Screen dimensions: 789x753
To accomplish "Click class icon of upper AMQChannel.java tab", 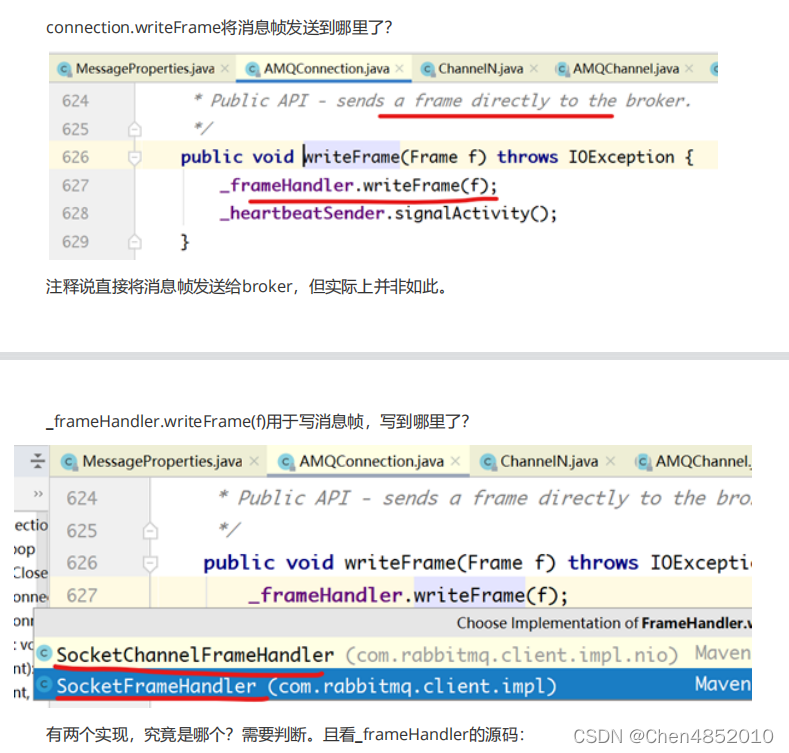I will (x=562, y=69).
